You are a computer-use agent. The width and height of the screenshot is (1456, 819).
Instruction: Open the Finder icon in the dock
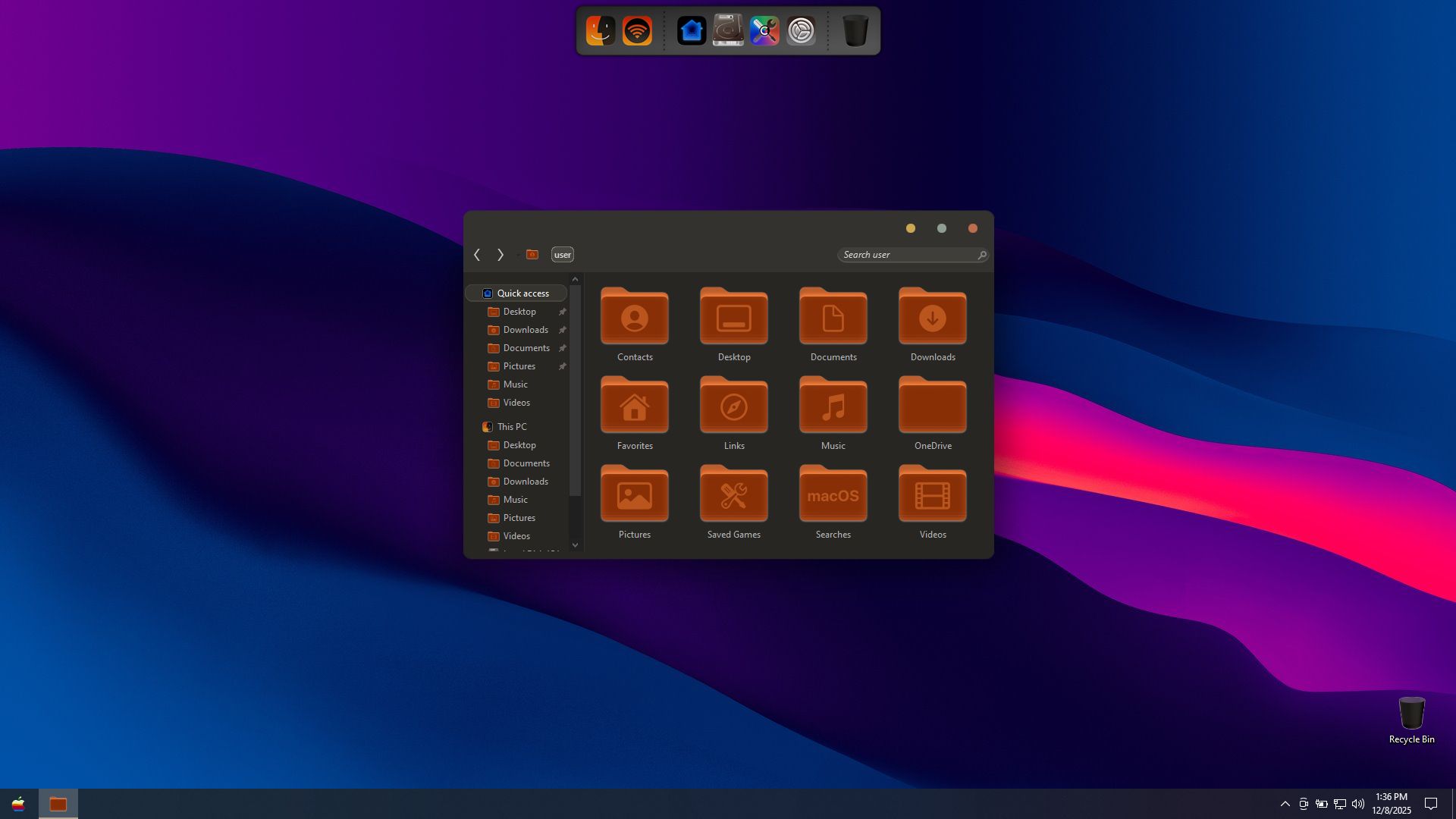click(x=601, y=31)
